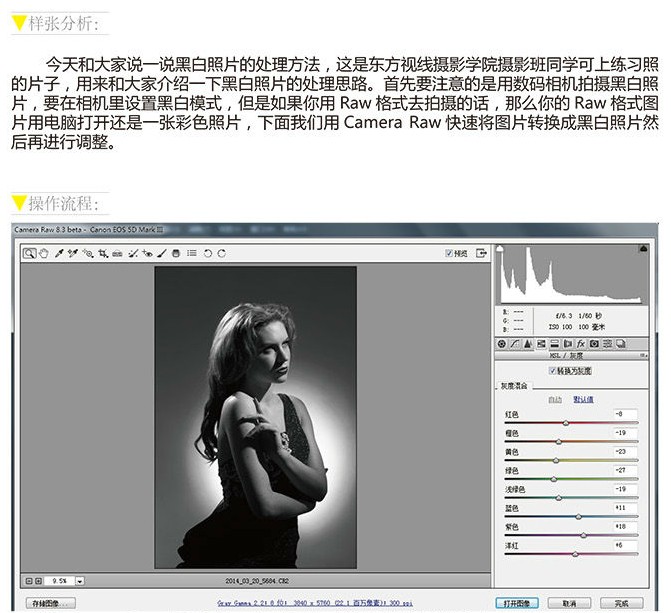This screenshot has height=613, width=671.
Task: Rotate image counterclockwise
Action: [208, 253]
